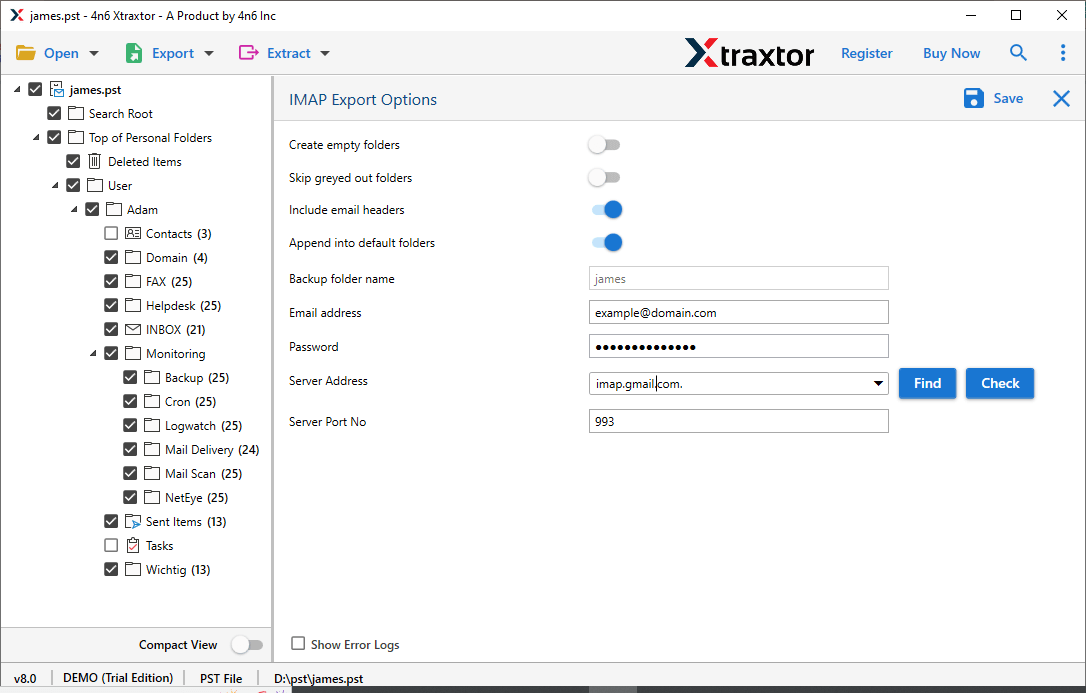Open the three-dot overflow menu

click(x=1063, y=52)
